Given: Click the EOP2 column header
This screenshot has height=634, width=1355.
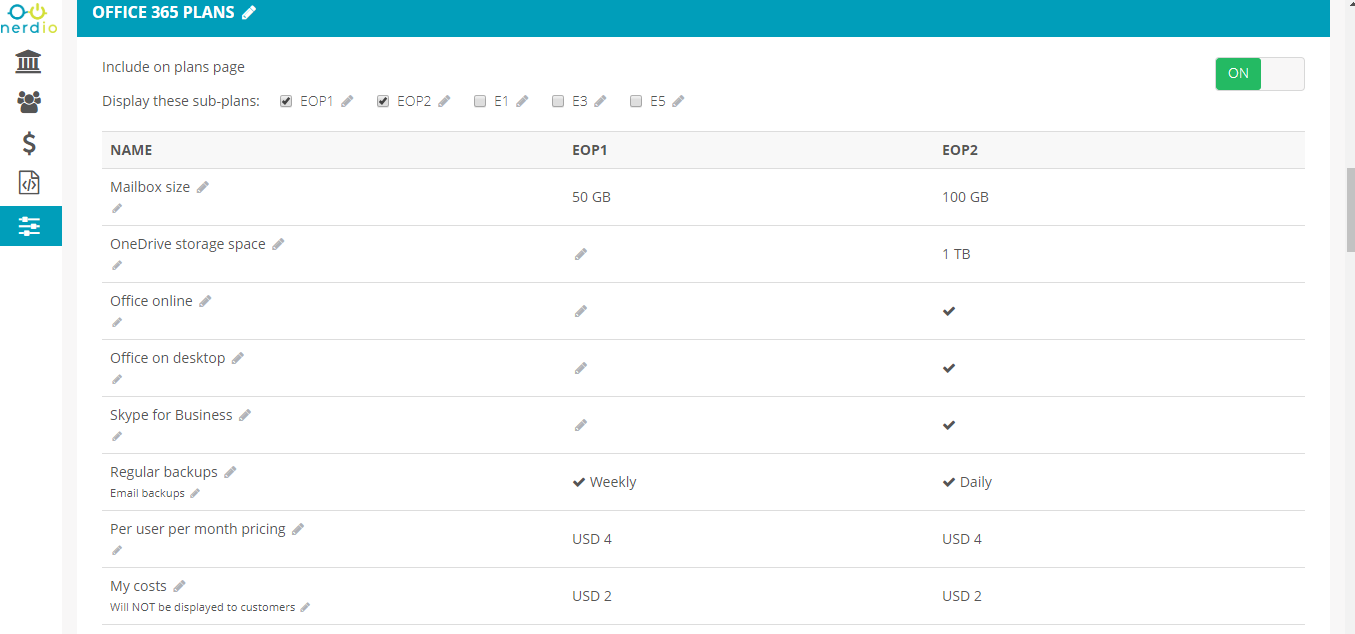Looking at the screenshot, I should click(x=960, y=150).
